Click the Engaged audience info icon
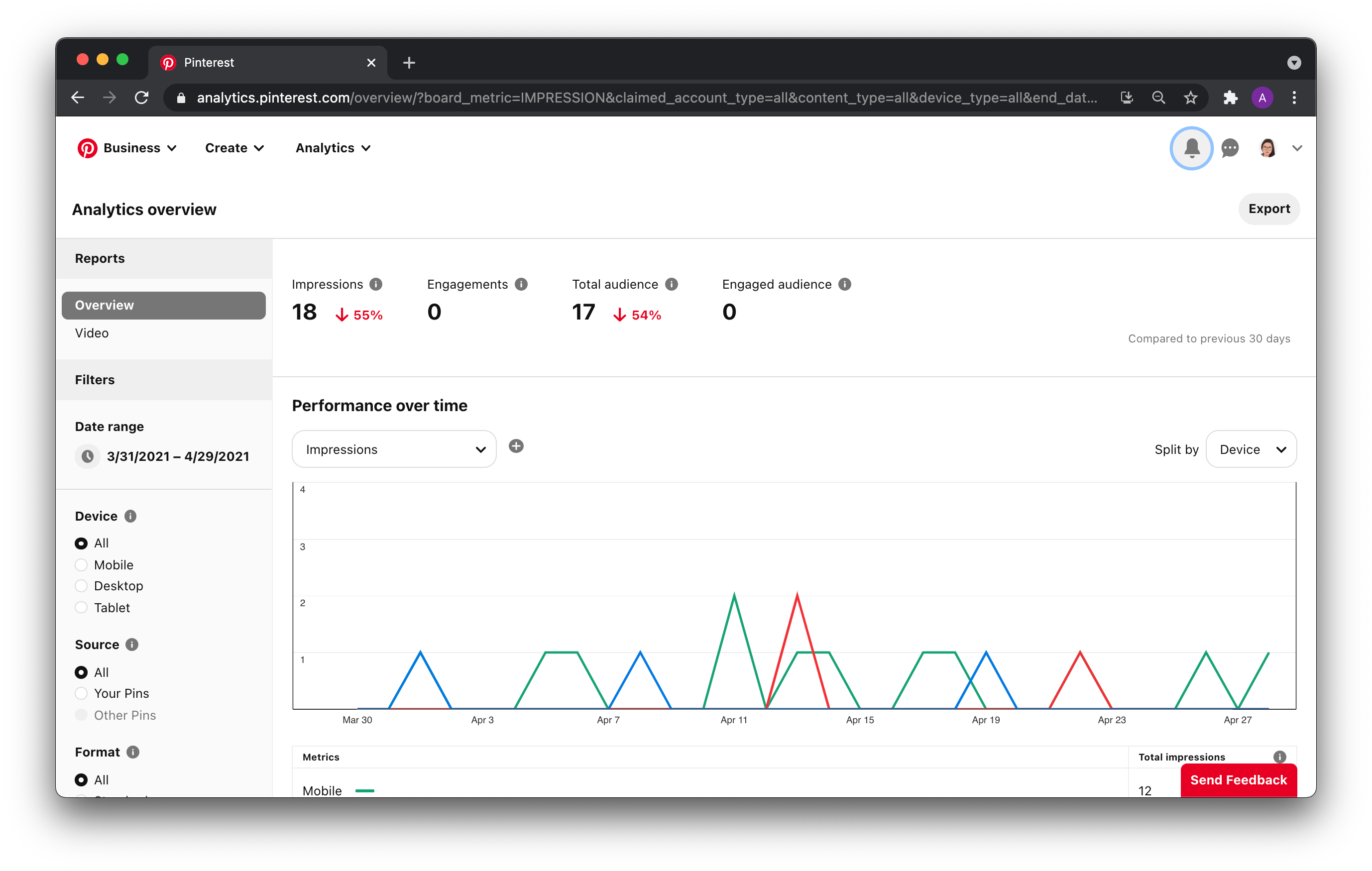The image size is (1372, 871). pyautogui.click(x=845, y=284)
